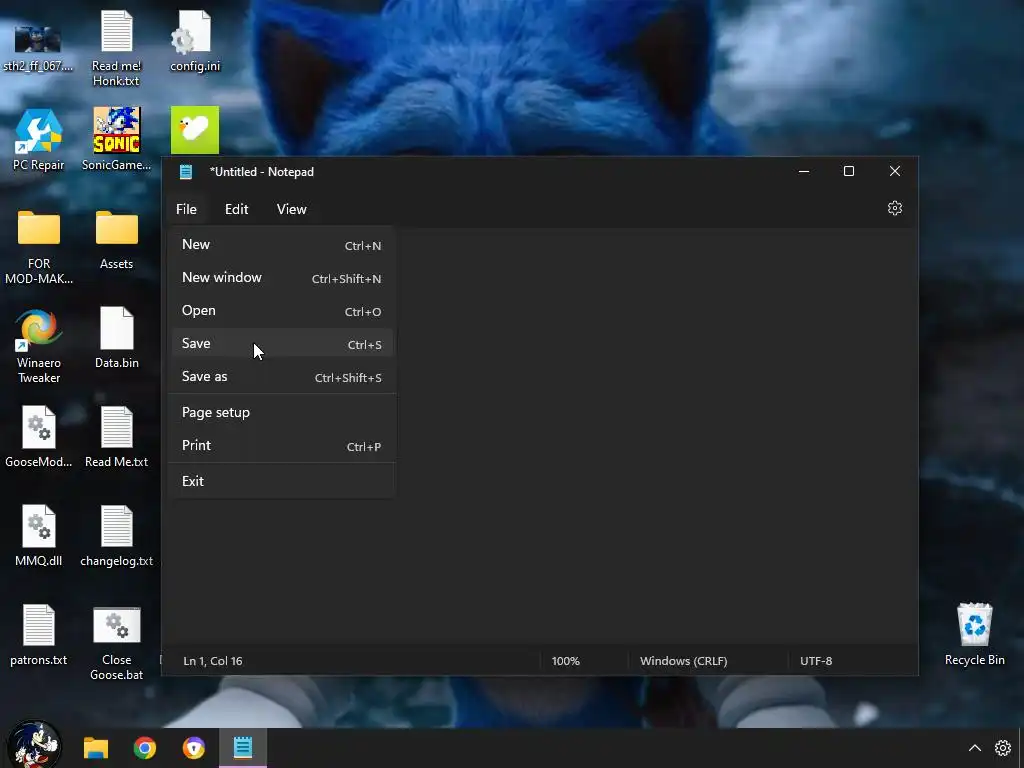The width and height of the screenshot is (1024, 768).
Task: Select the SonicGame desktop icon
Action: tap(116, 140)
